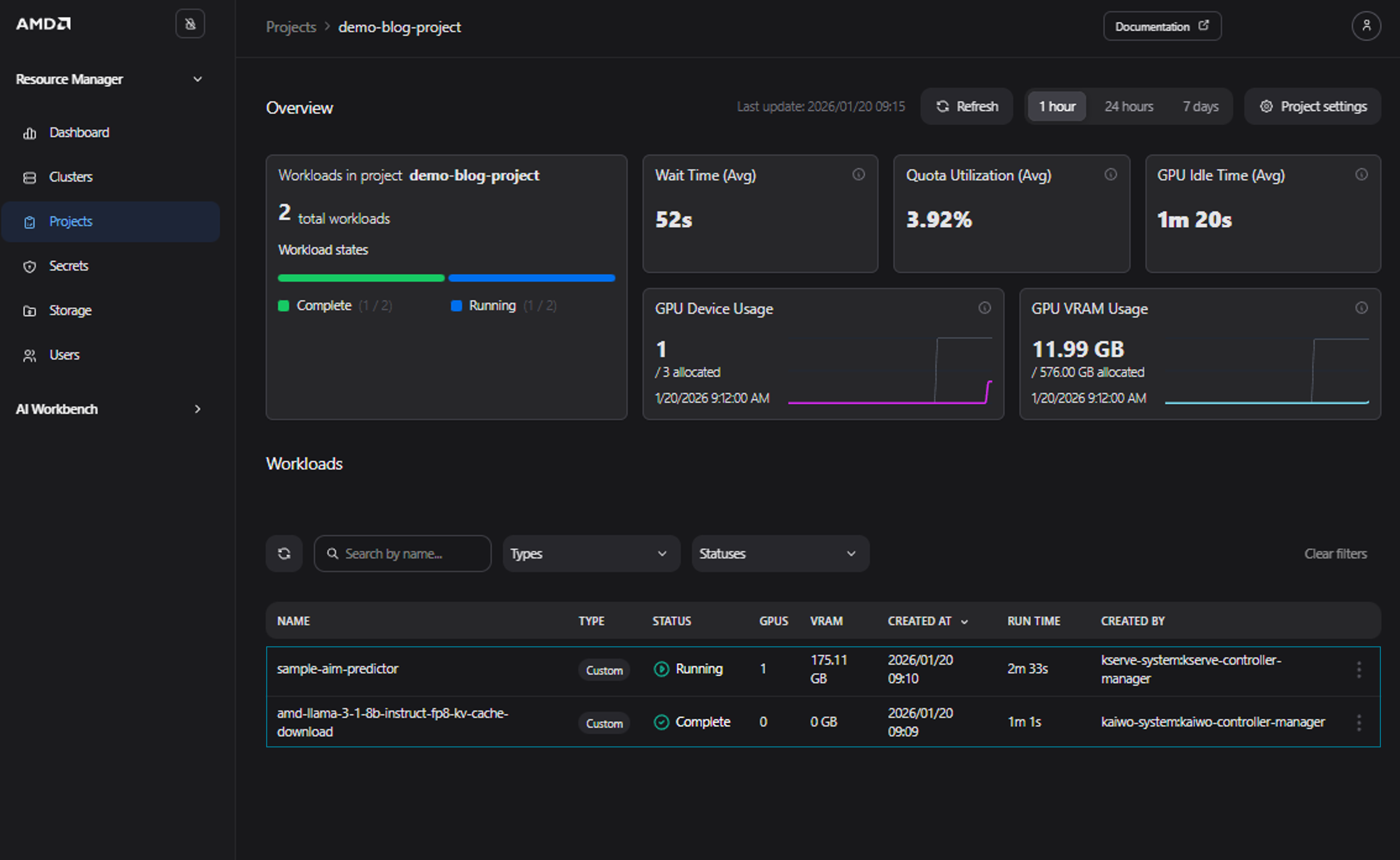Image resolution: width=1400 pixels, height=860 pixels.
Task: Click the Quota Utilization info icon
Action: pos(1110,175)
